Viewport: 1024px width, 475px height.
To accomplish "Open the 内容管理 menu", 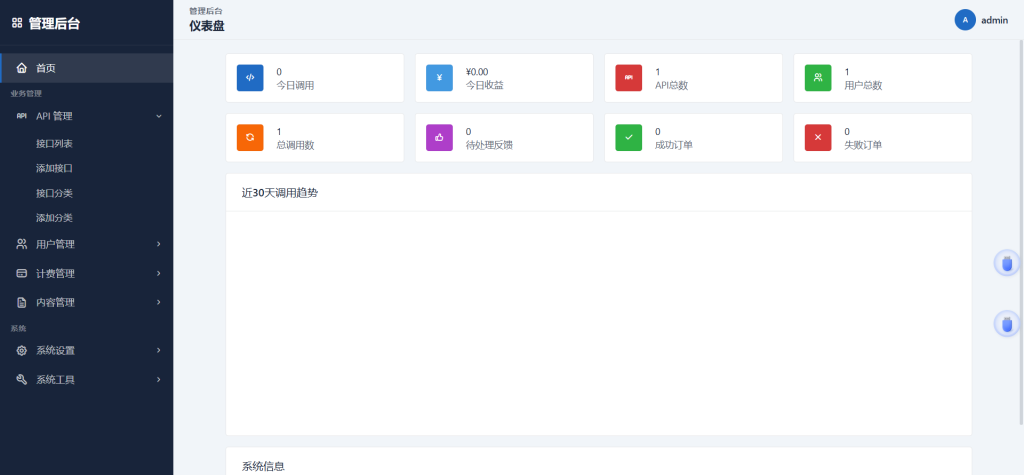I will coord(87,303).
